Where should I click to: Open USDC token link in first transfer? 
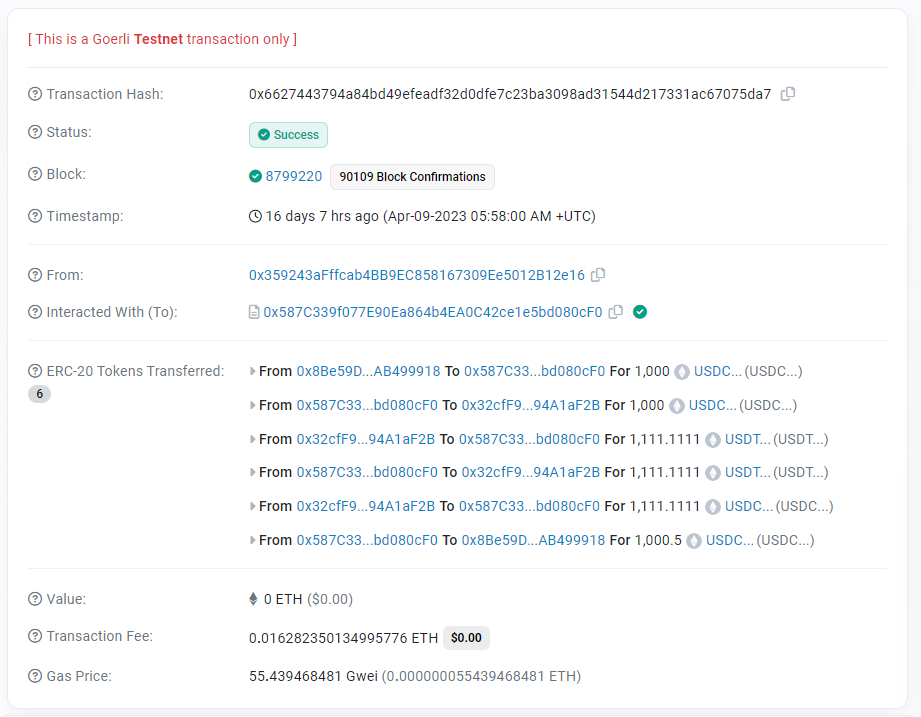coord(718,371)
